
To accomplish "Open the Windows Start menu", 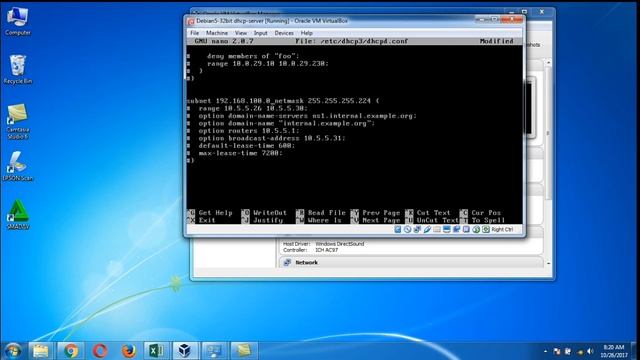I will [x=13, y=350].
